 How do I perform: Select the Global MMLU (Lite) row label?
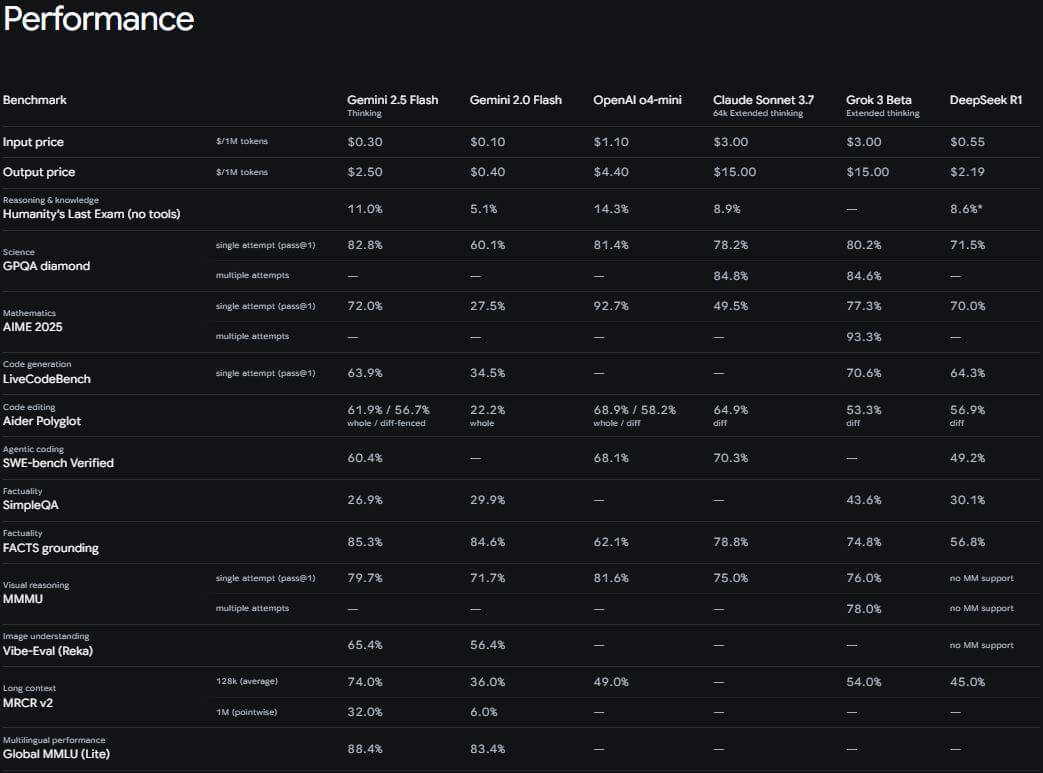point(56,754)
